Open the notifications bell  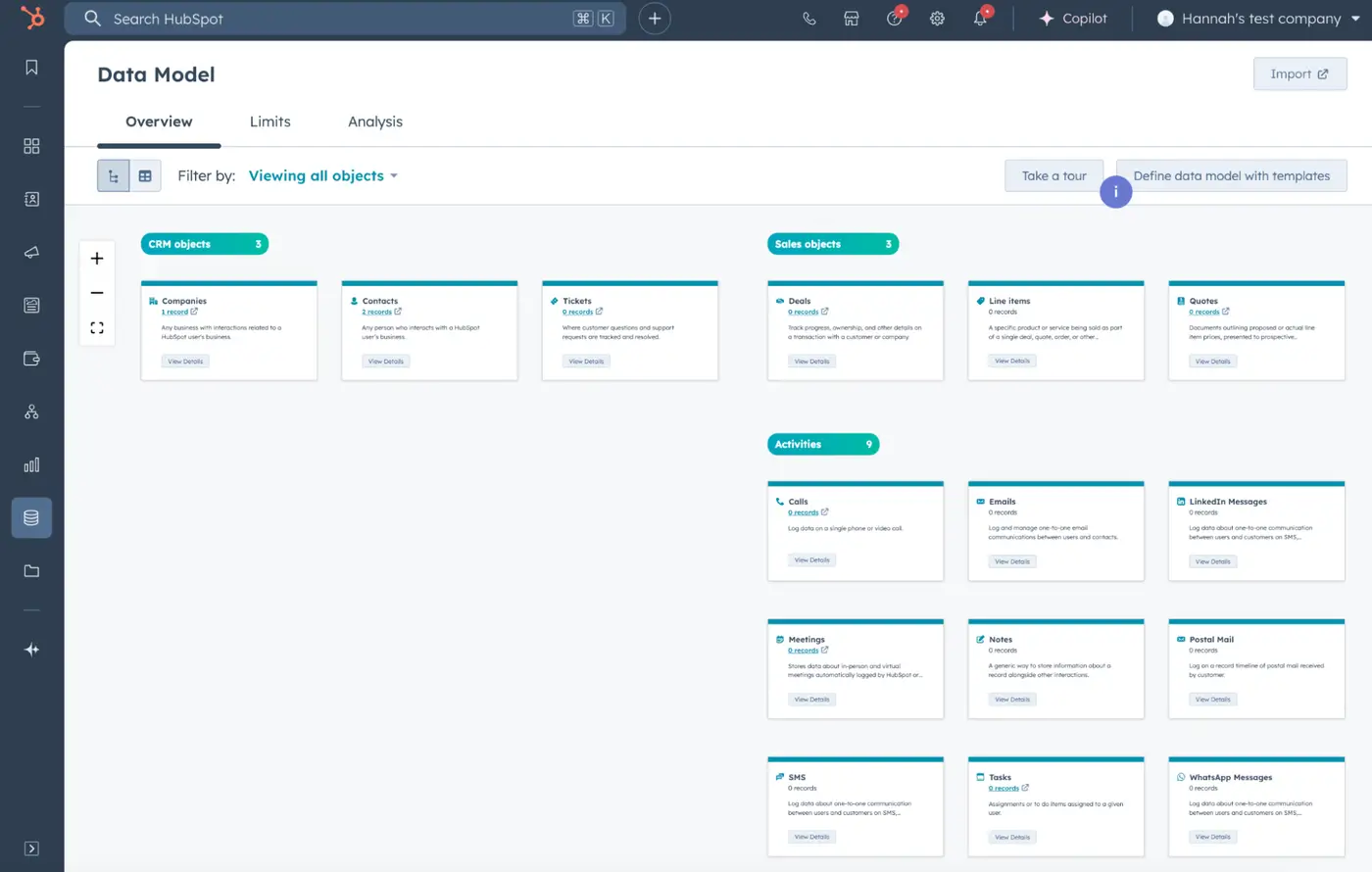pyautogui.click(x=980, y=19)
